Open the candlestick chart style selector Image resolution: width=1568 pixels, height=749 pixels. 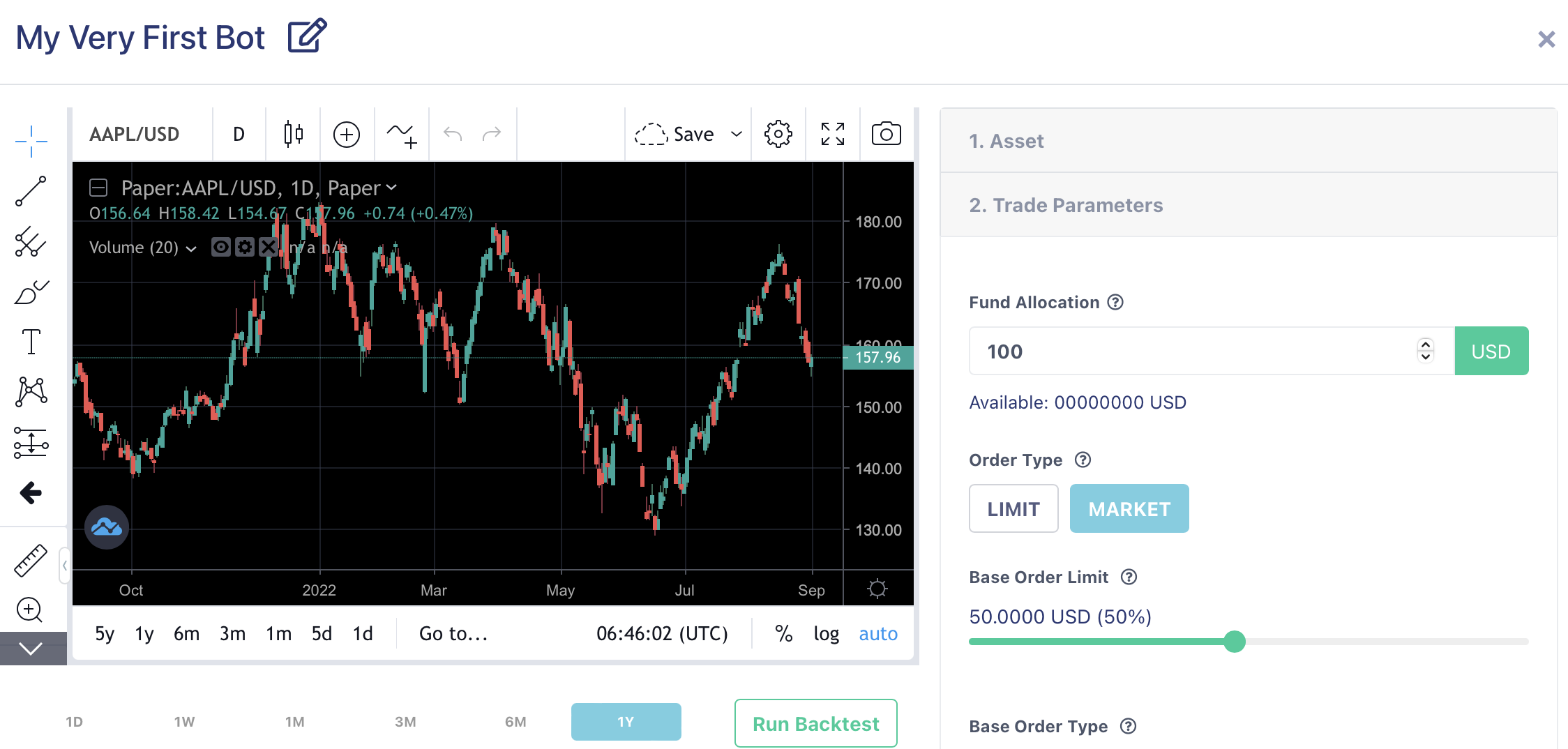click(294, 133)
